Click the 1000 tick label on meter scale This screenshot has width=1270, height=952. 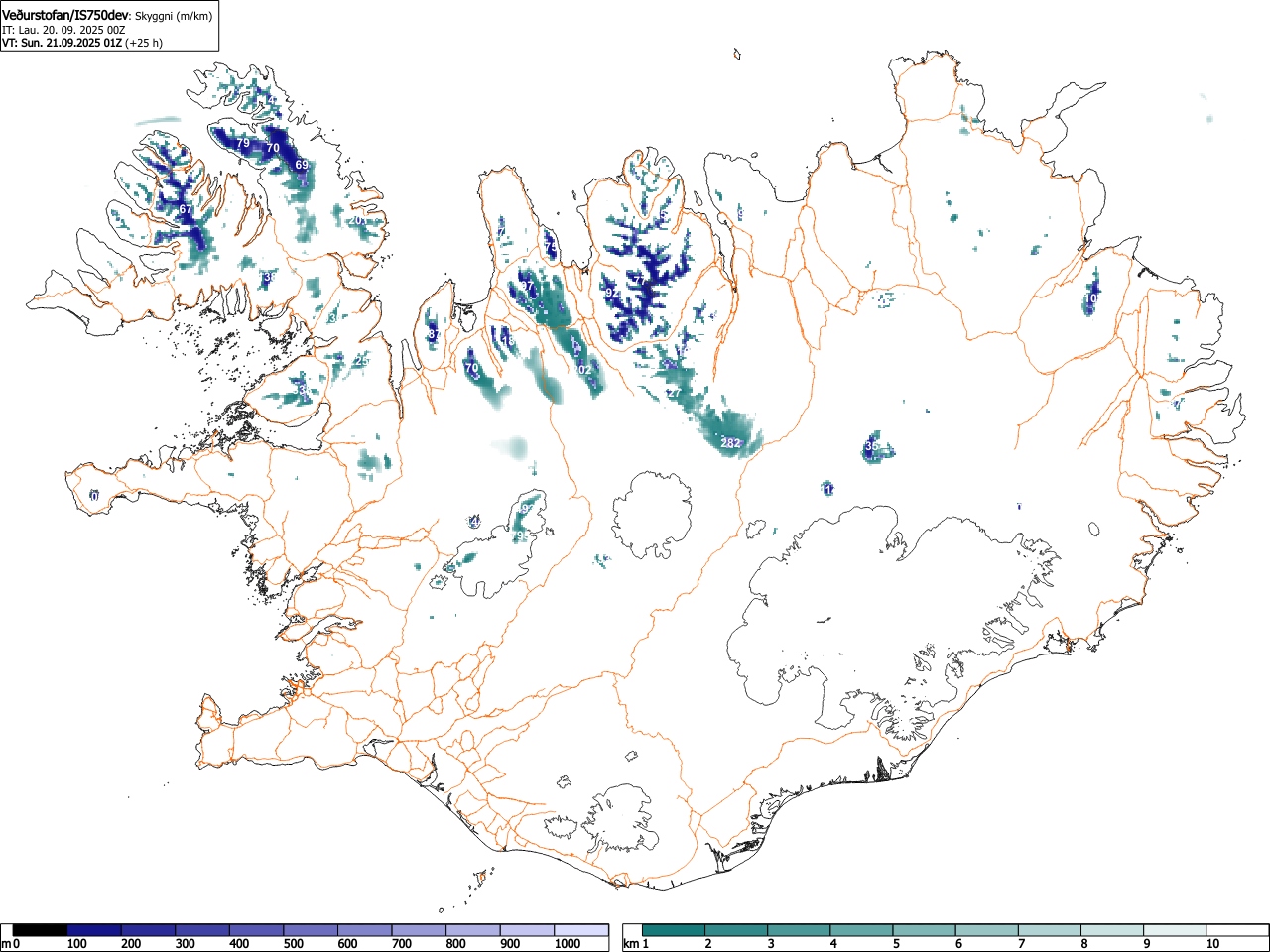568,944
